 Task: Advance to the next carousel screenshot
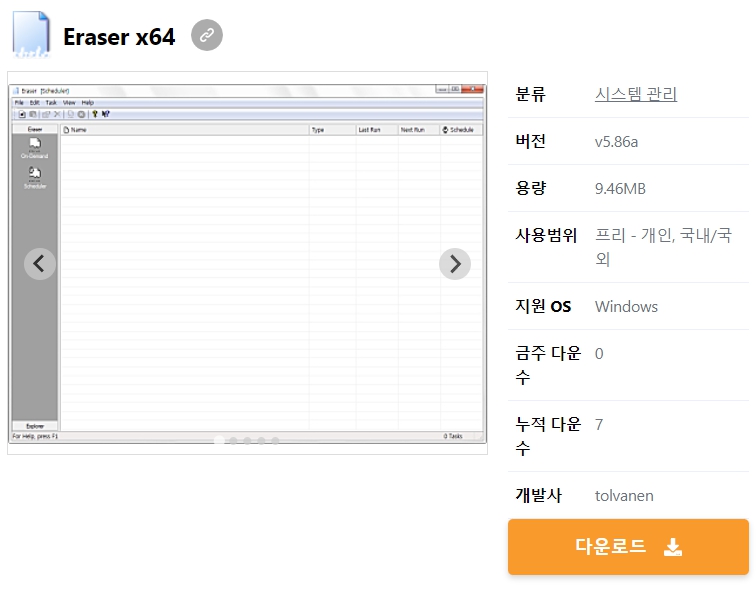click(455, 264)
